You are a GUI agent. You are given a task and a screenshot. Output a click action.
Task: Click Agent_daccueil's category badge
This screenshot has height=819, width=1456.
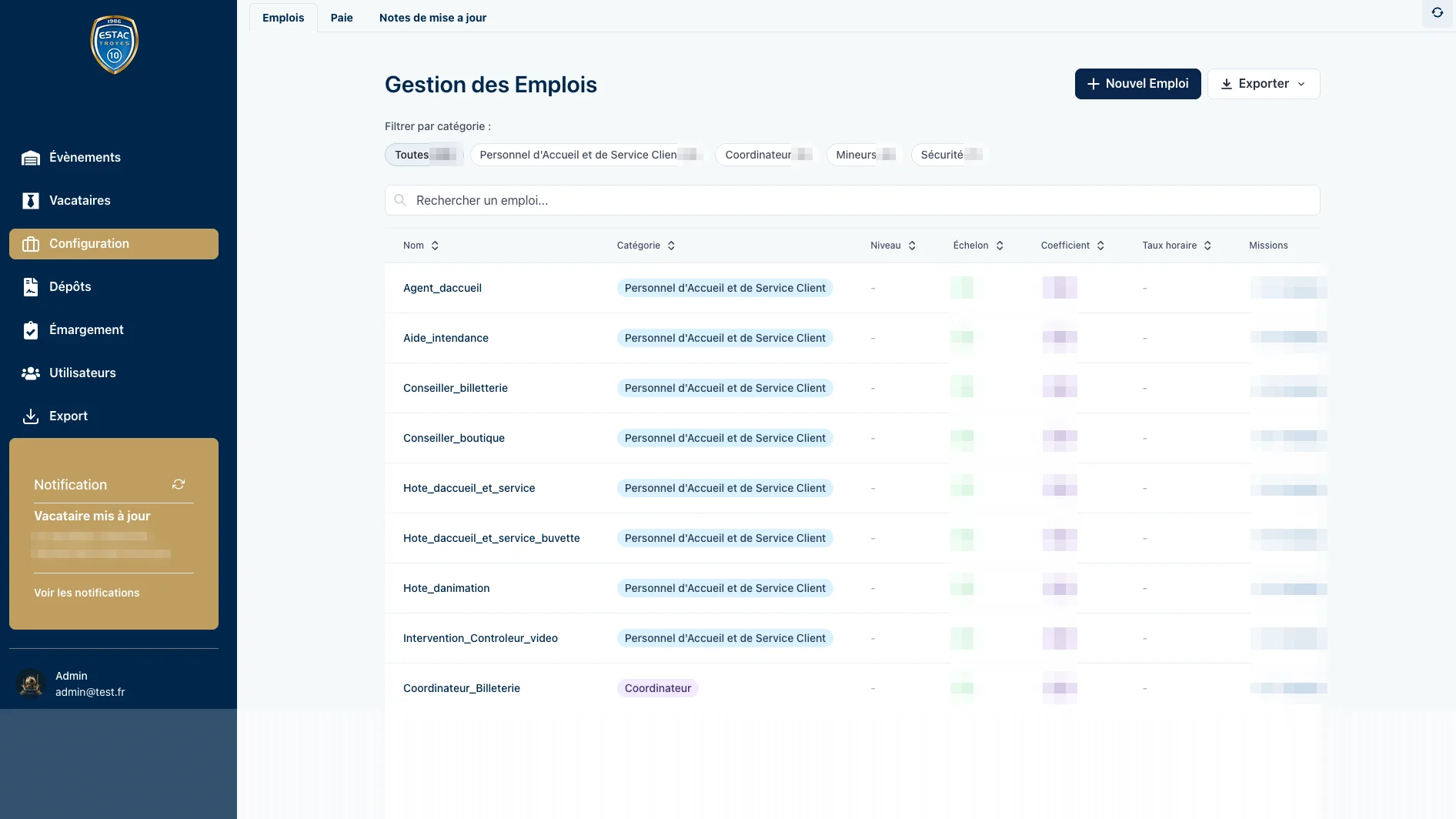725,288
